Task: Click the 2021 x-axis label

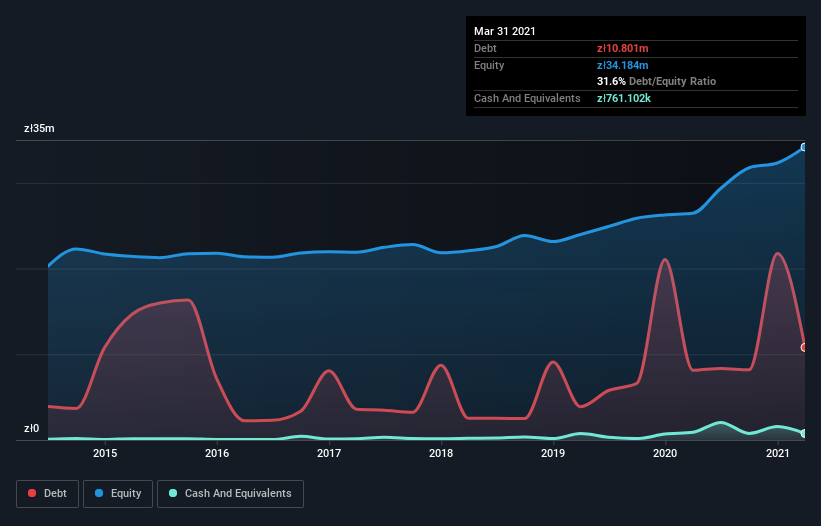Action: coord(778,453)
